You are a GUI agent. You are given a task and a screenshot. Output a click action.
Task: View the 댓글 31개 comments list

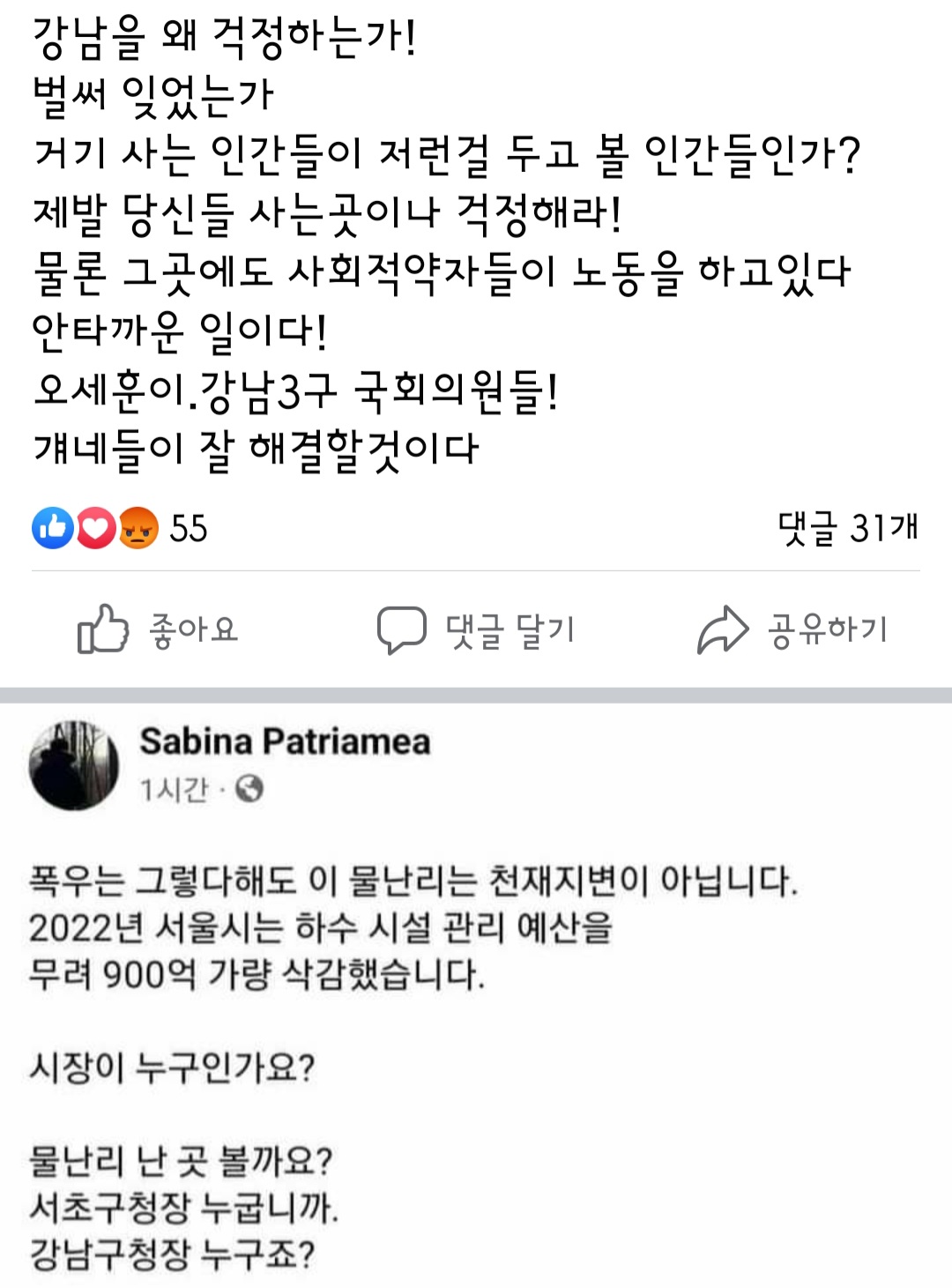pyautogui.click(x=848, y=528)
